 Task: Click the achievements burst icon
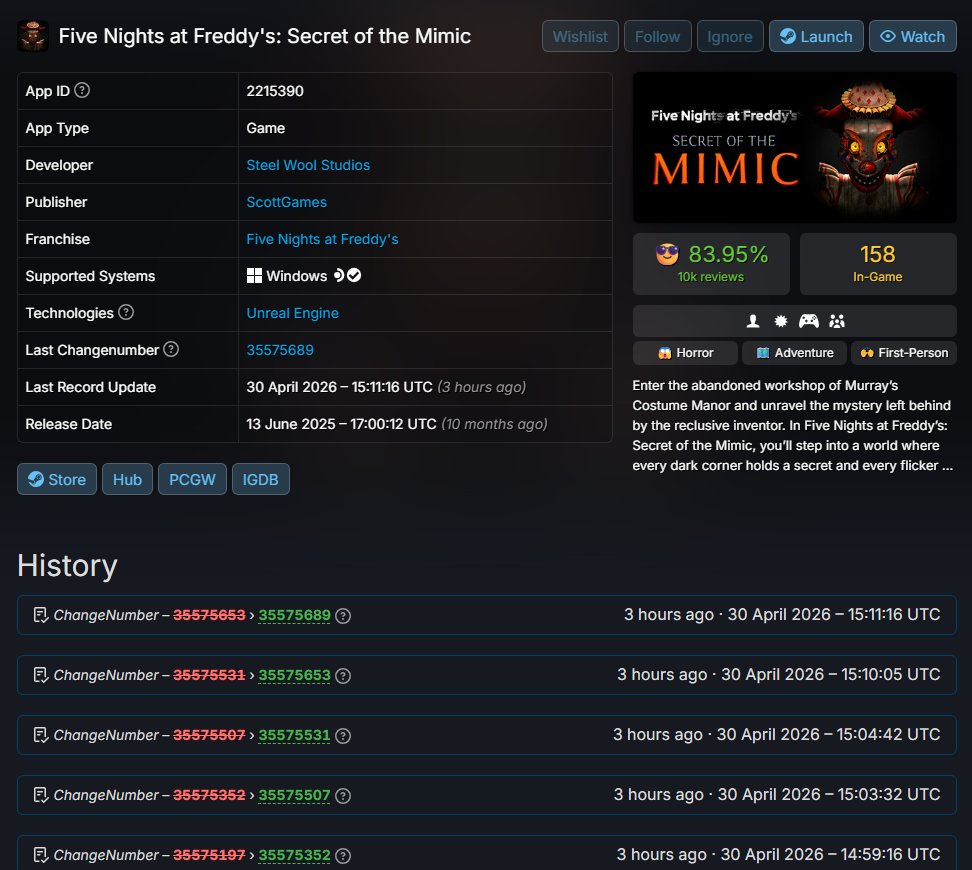[780, 321]
